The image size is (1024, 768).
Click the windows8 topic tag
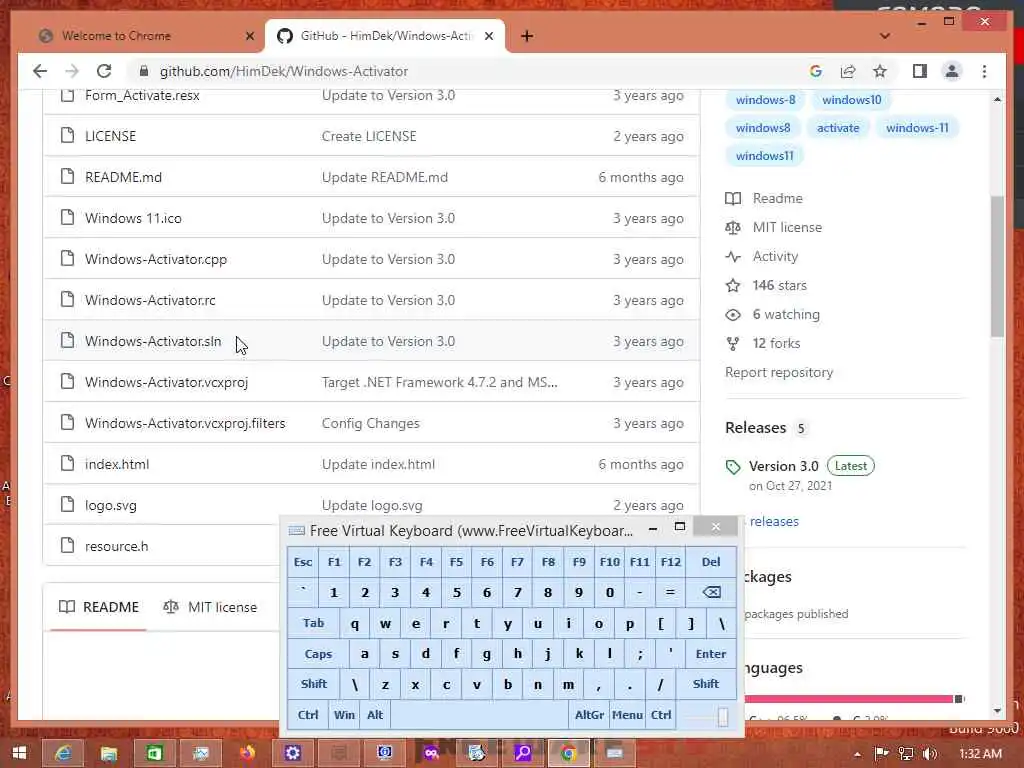[763, 128]
